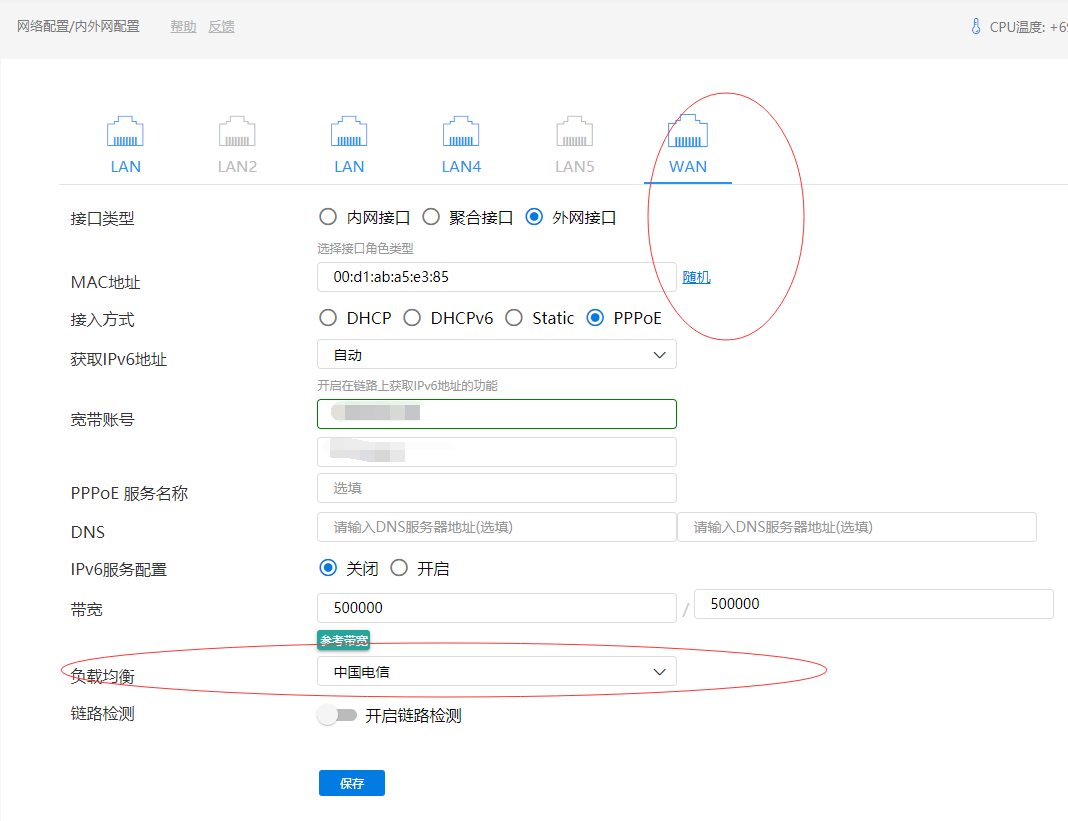Click the LAN port icon left of LAN2
This screenshot has height=821, width=1068.
(x=125, y=132)
